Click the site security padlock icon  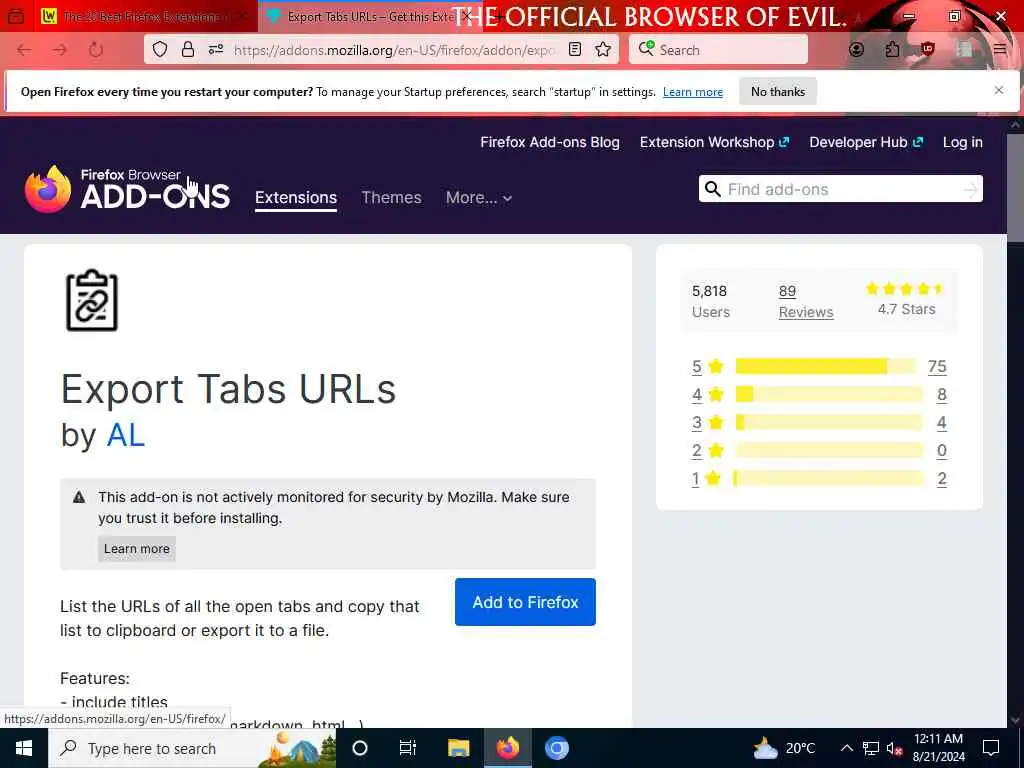pyautogui.click(x=188, y=50)
